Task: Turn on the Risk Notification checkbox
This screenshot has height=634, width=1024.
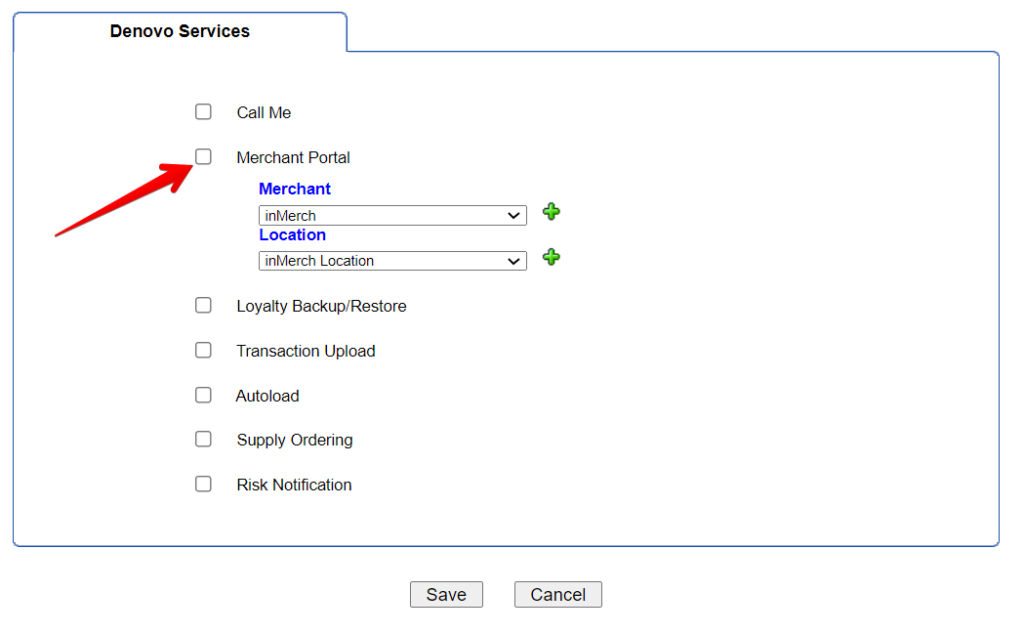Action: pos(203,484)
